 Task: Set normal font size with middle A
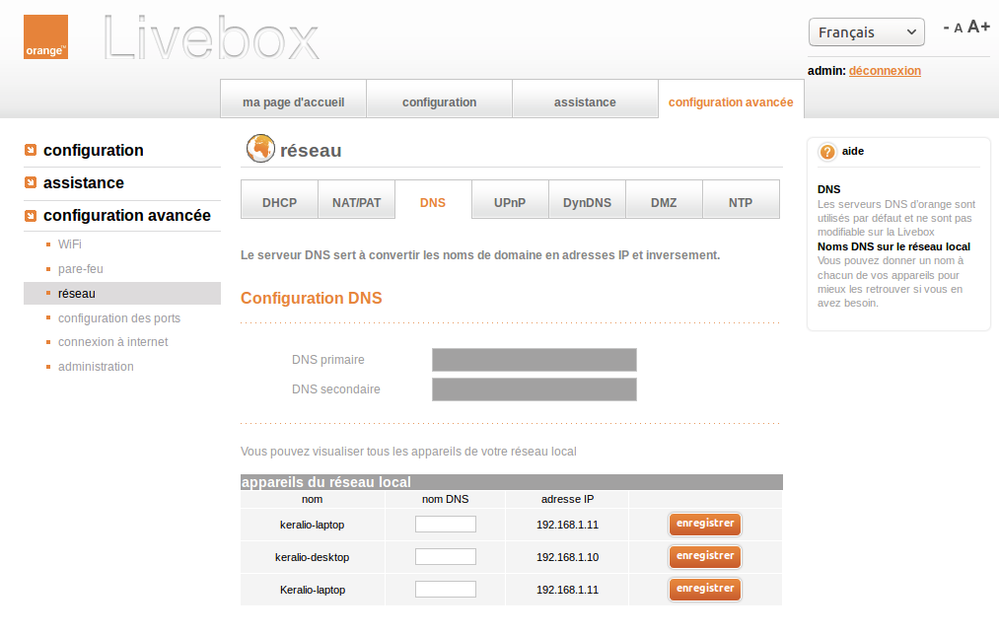958,28
